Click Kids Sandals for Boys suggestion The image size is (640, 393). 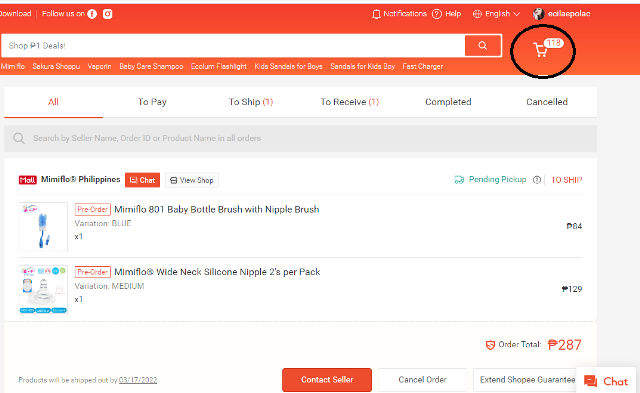289,67
